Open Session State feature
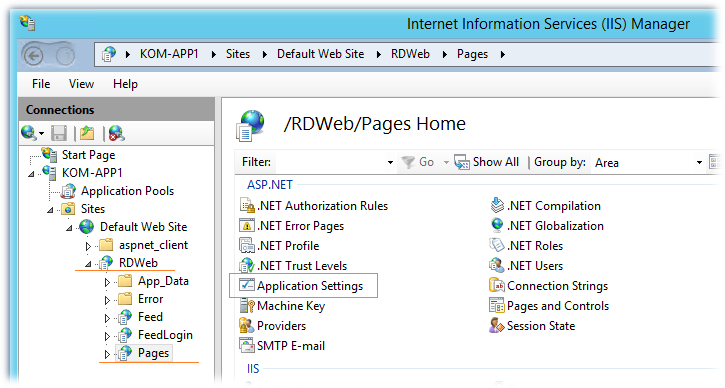725x388 pixels. (533, 326)
